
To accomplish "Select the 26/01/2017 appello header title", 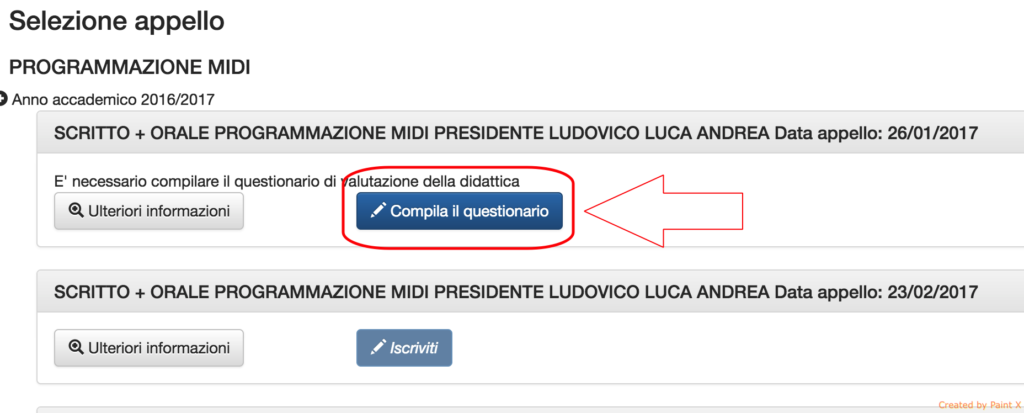I will (x=516, y=134).
